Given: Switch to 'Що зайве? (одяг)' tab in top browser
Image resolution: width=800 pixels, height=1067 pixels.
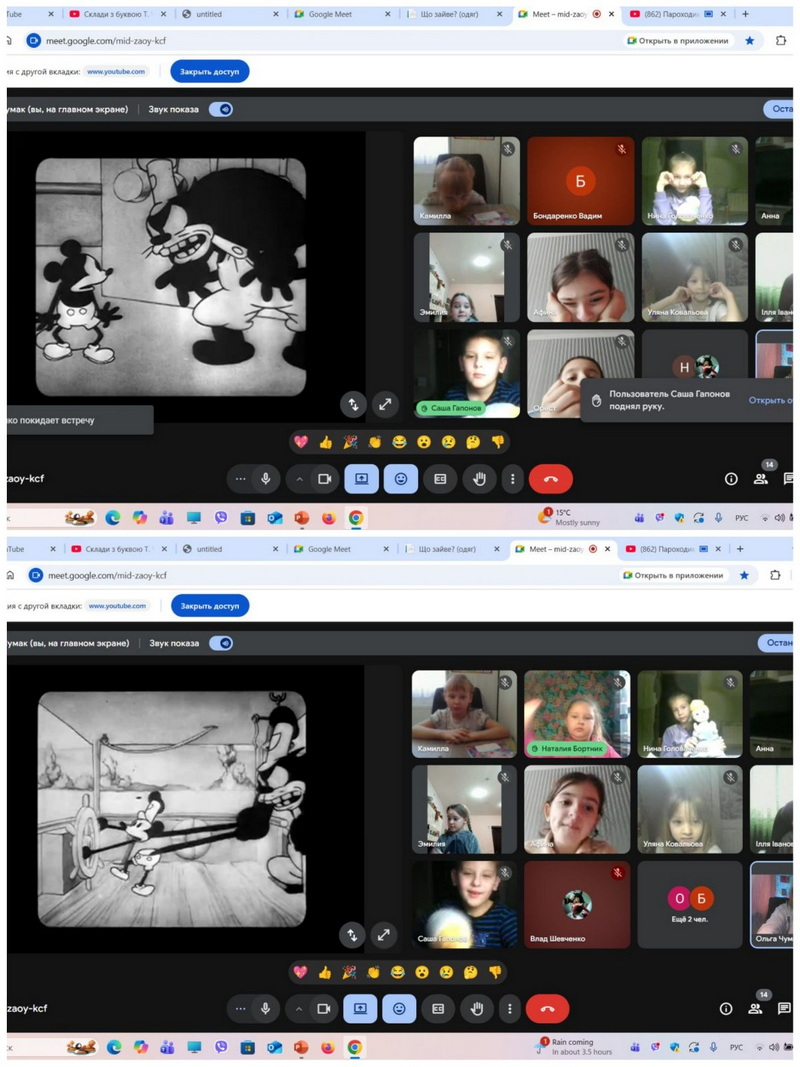Looking at the screenshot, I should click(x=450, y=15).
